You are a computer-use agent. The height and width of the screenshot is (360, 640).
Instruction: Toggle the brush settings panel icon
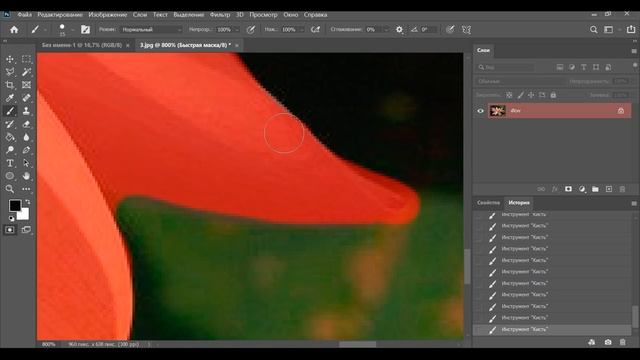pyautogui.click(x=85, y=29)
